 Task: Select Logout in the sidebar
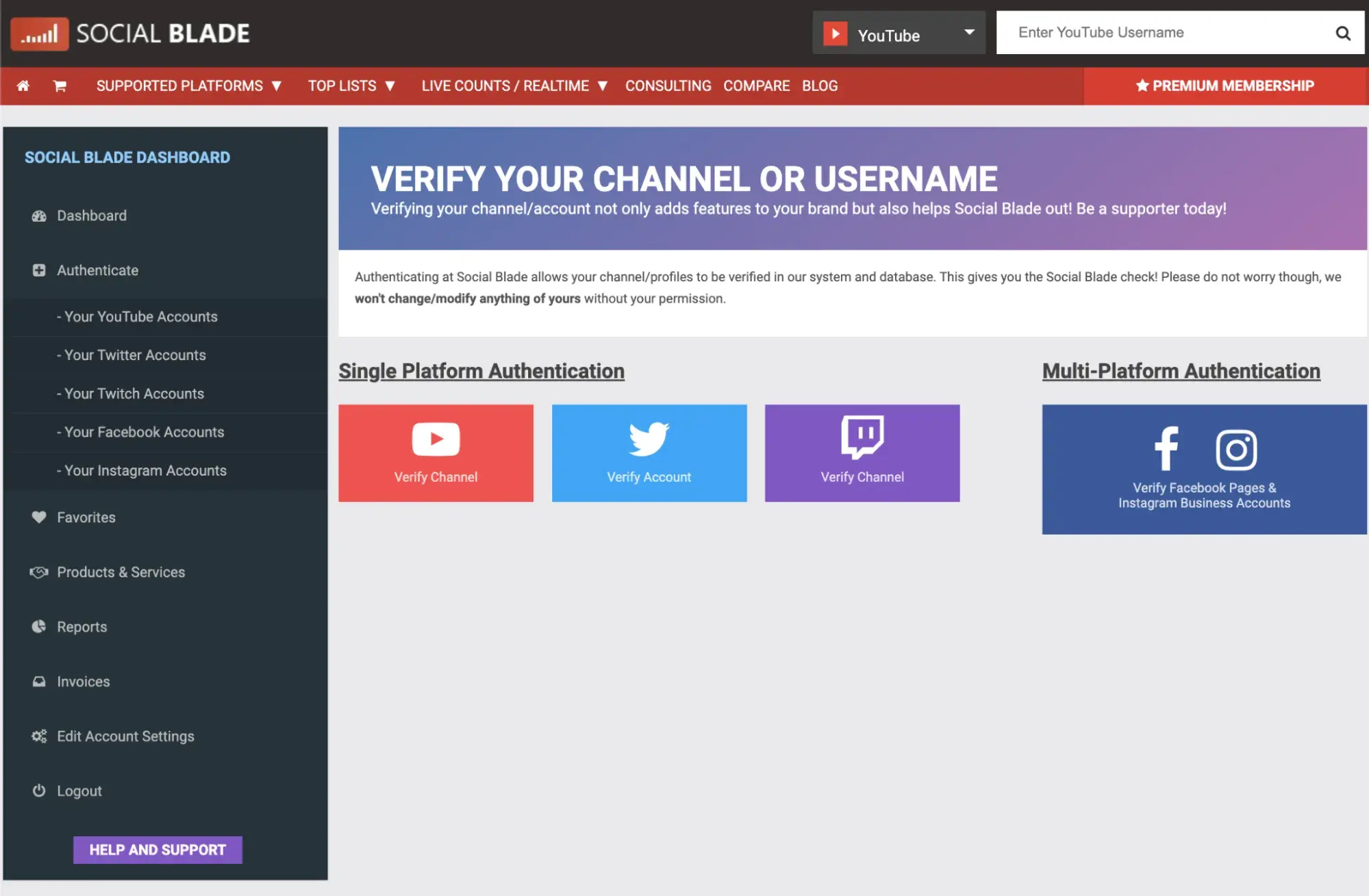pyautogui.click(x=79, y=791)
